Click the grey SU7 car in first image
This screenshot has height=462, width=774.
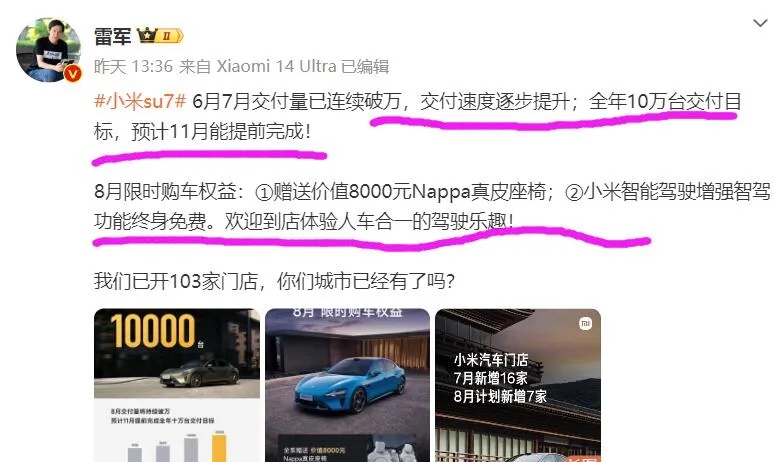(x=200, y=373)
